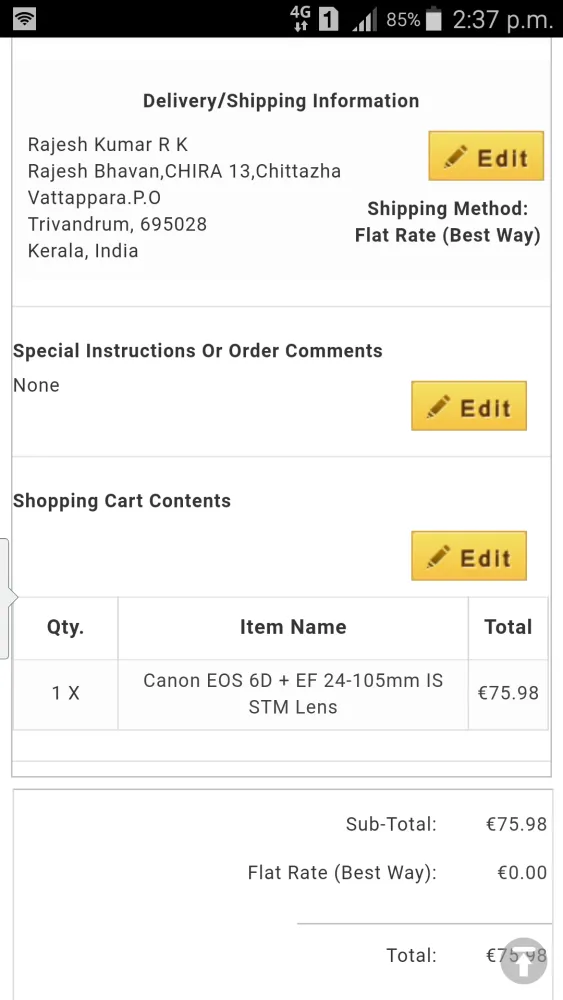This screenshot has width=563, height=1000.
Task: Tap the Item Name column header
Action: (293, 627)
